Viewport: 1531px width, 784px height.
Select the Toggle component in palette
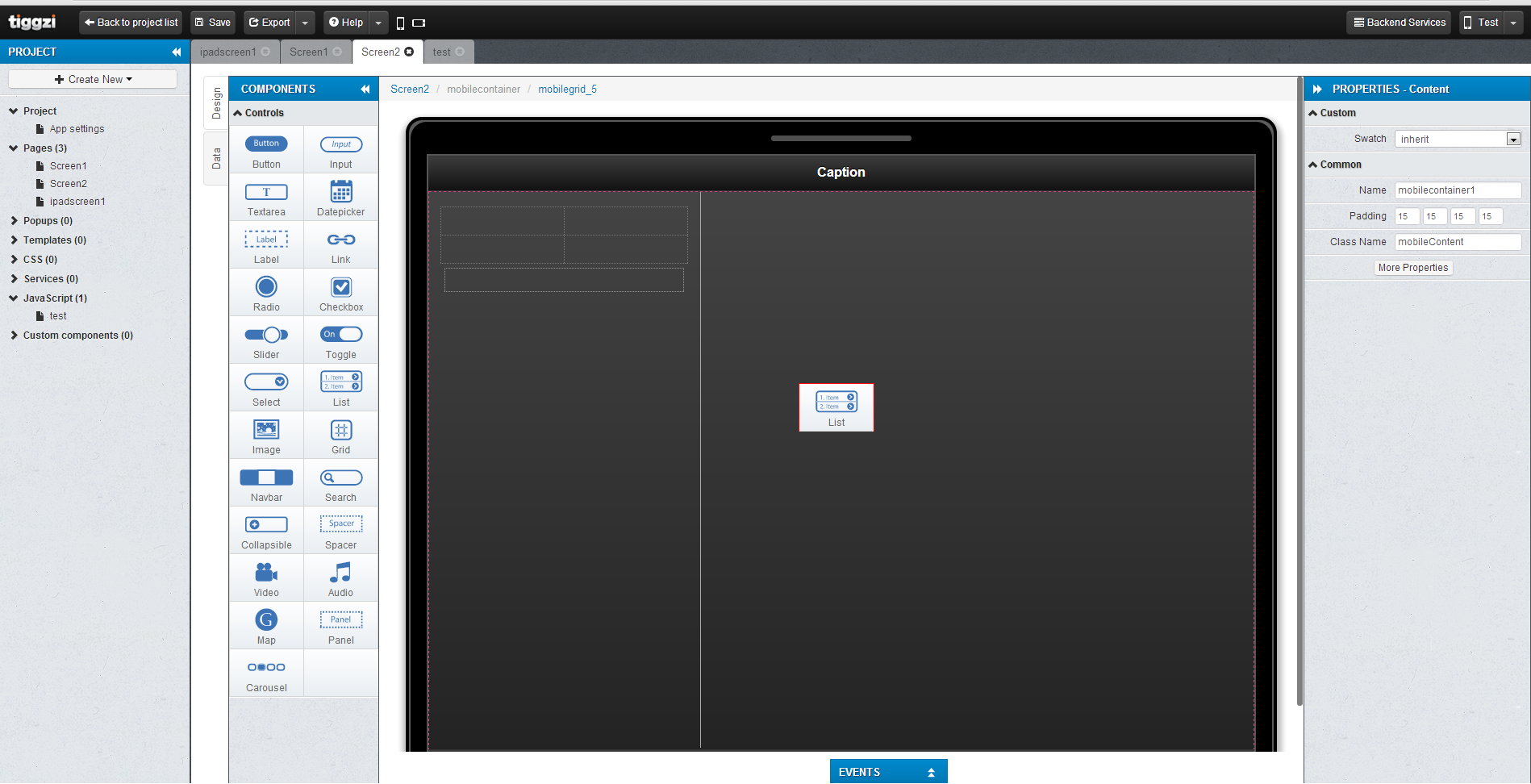(340, 341)
